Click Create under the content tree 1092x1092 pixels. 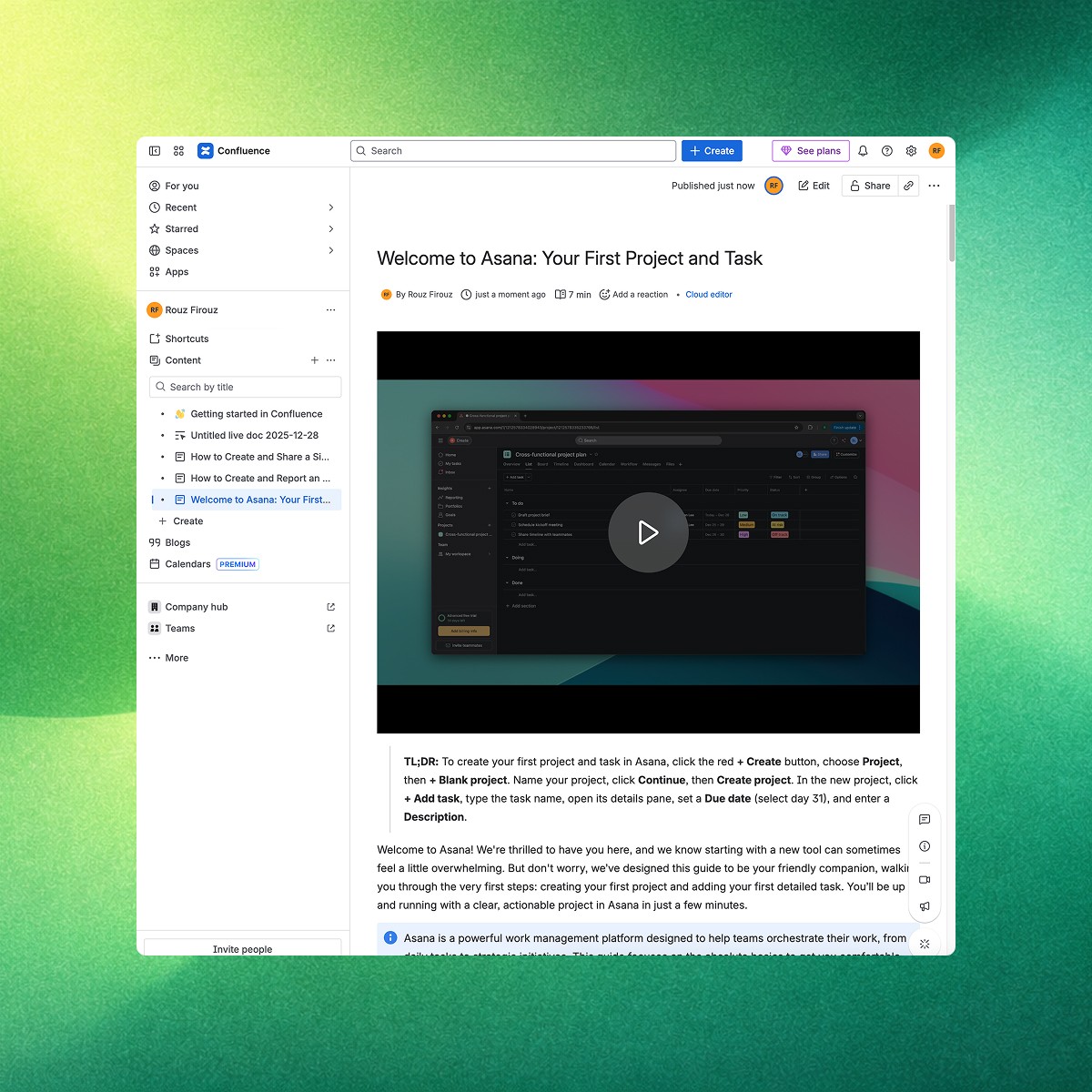click(x=181, y=521)
